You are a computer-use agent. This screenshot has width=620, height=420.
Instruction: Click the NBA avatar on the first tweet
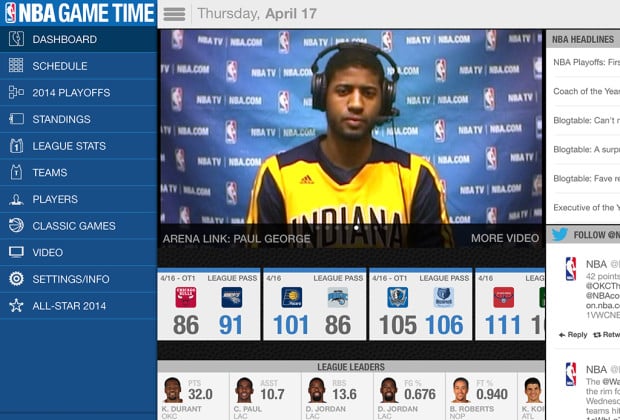tap(571, 269)
